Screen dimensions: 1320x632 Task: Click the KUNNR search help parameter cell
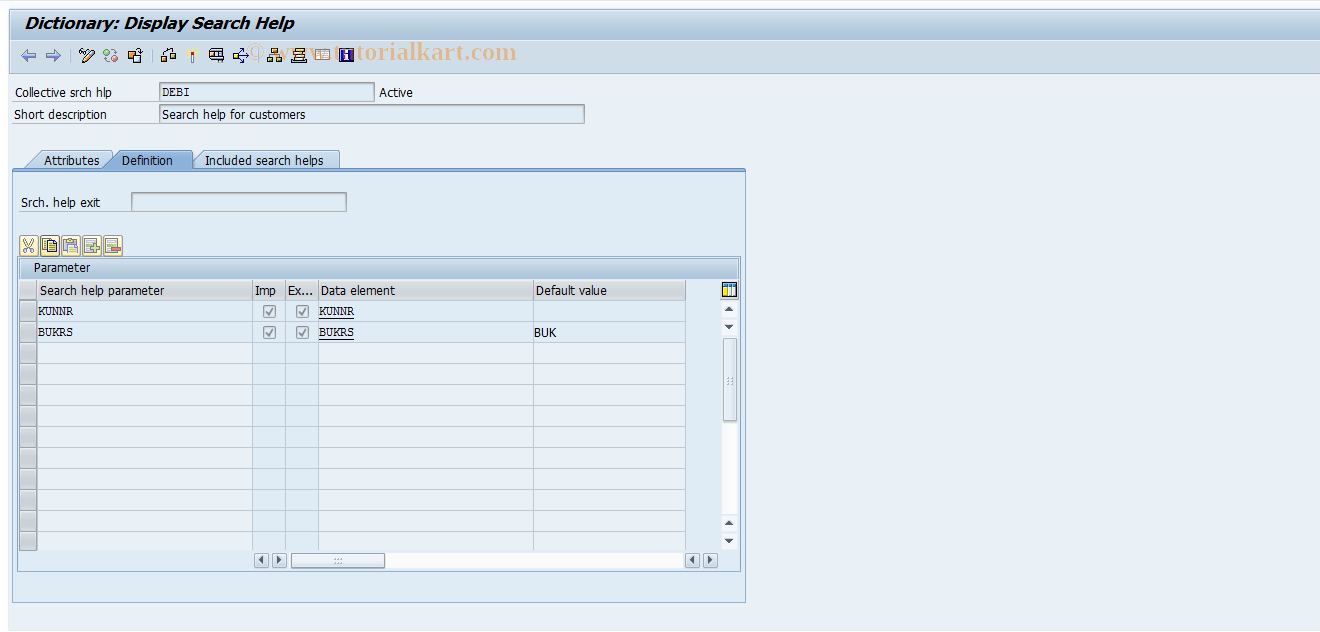pyautogui.click(x=145, y=312)
